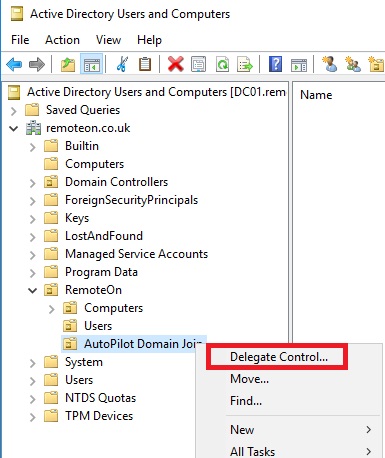
Task: Click the RemoteOn OU folder icon
Action: pyautogui.click(x=51, y=290)
